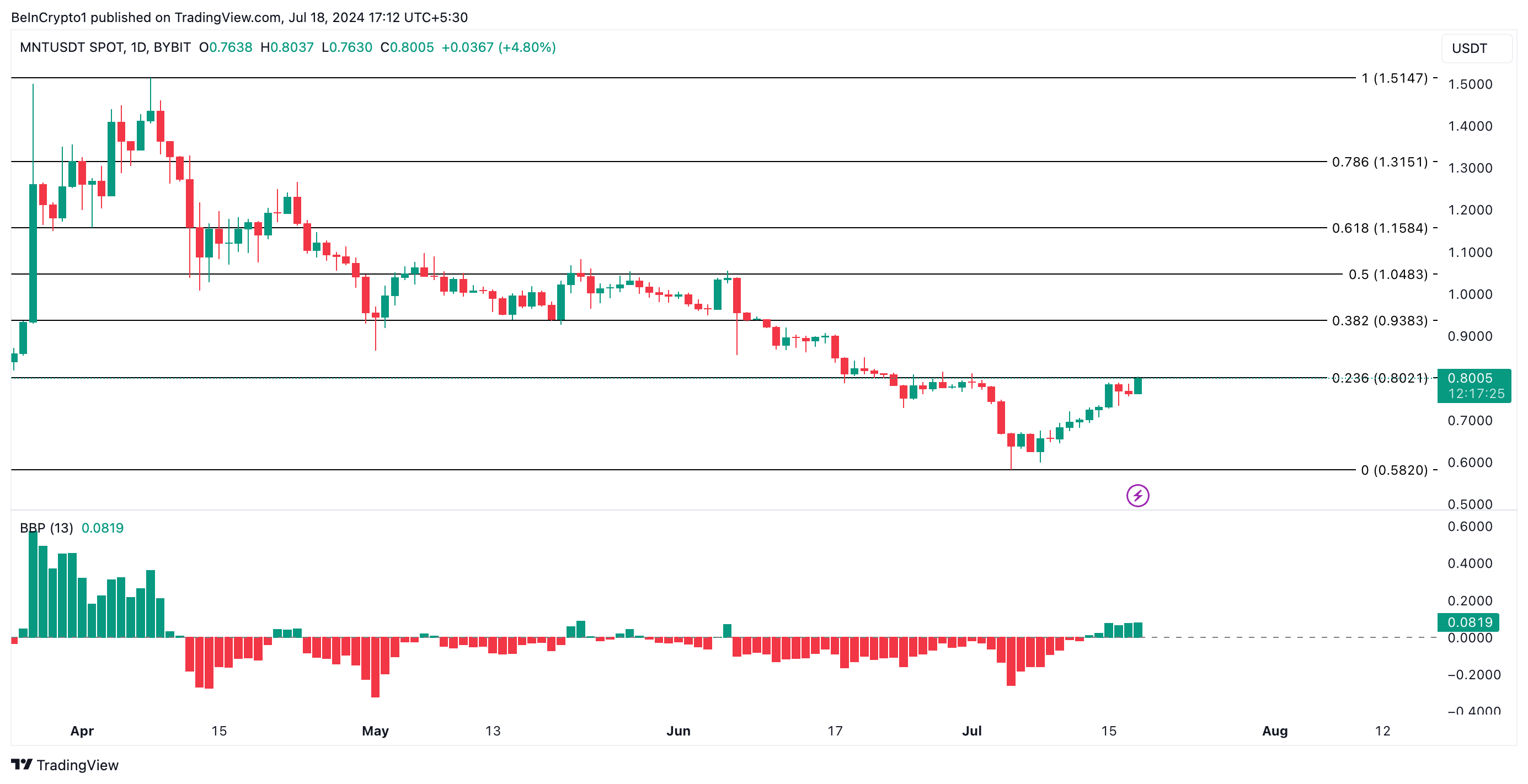Click the Jul marker on time axis

pyautogui.click(x=971, y=731)
